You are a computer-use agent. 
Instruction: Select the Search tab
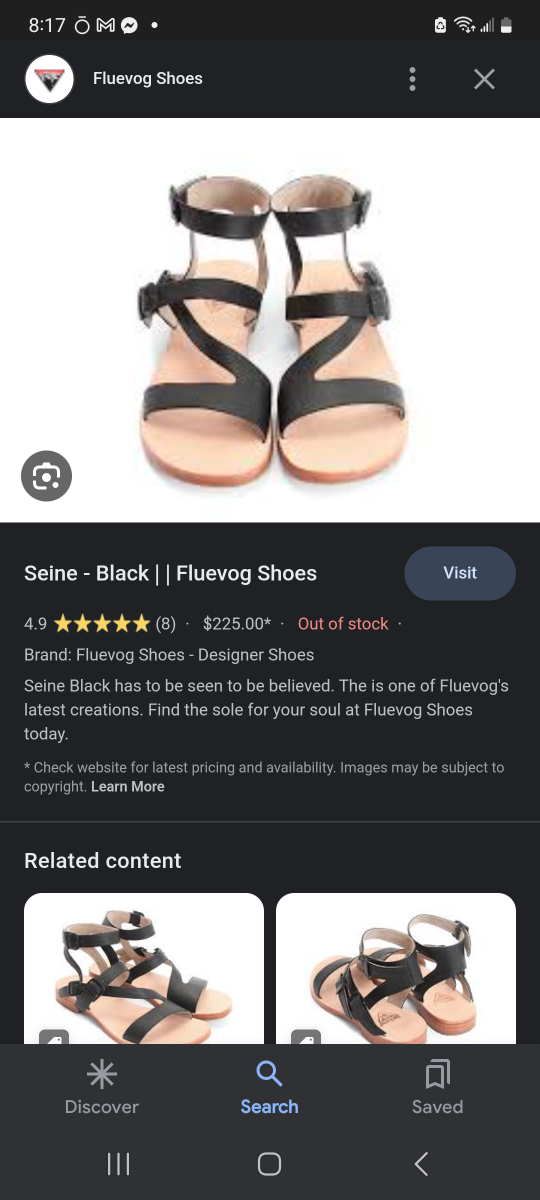pos(269,1088)
